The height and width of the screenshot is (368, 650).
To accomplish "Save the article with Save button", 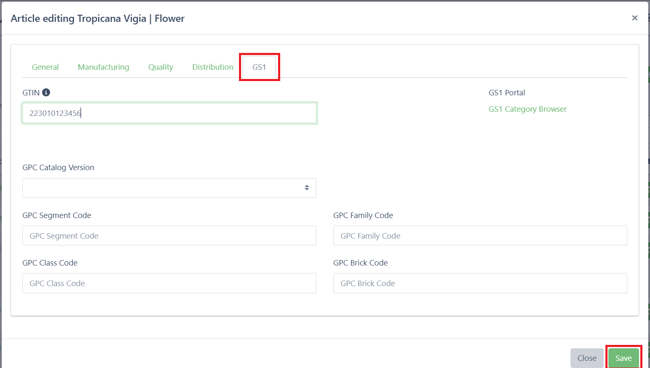I will pyautogui.click(x=623, y=358).
